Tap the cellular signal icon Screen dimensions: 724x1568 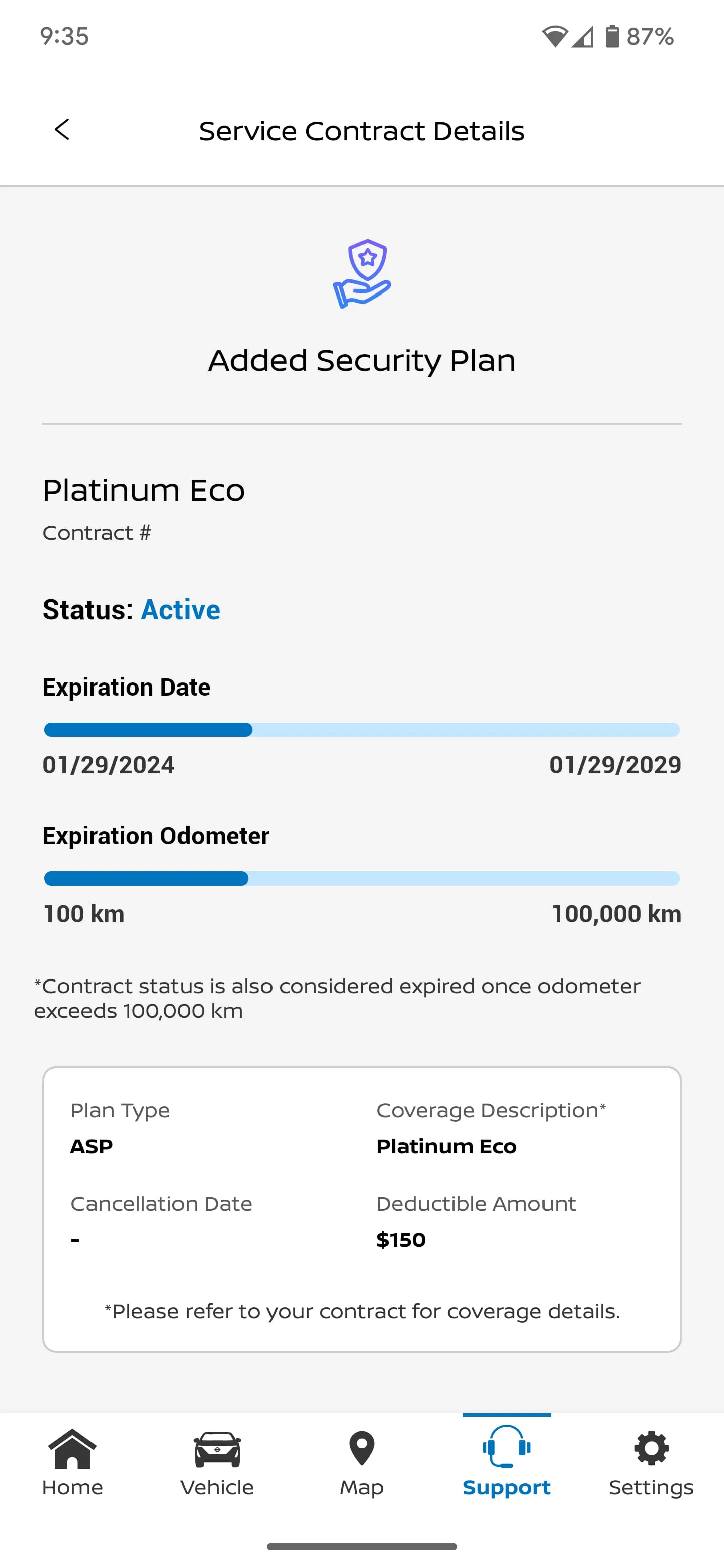point(583,37)
